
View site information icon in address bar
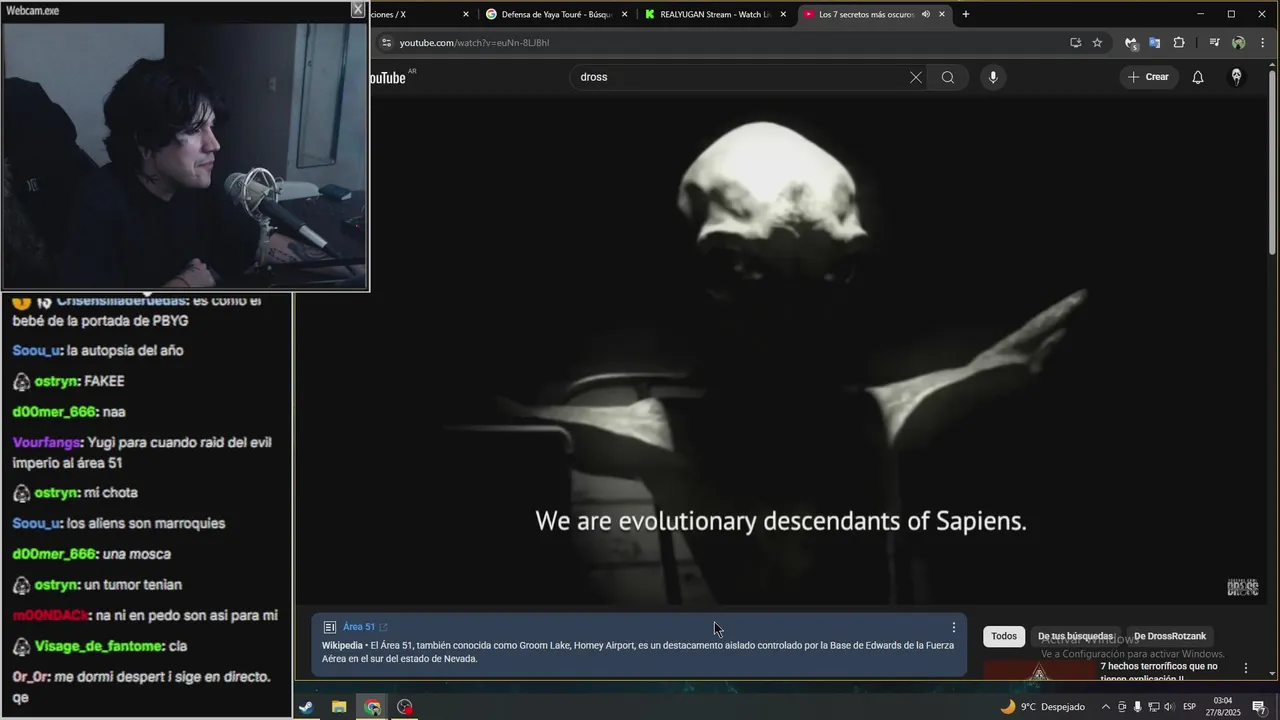pyautogui.click(x=386, y=43)
